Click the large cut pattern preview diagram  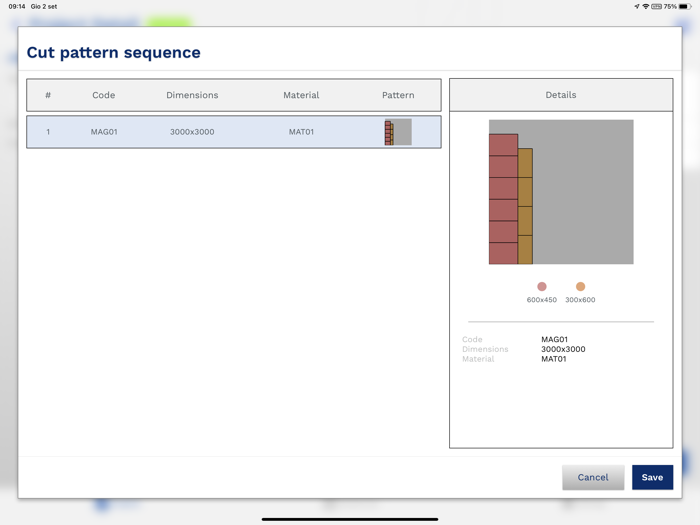[x=561, y=192]
